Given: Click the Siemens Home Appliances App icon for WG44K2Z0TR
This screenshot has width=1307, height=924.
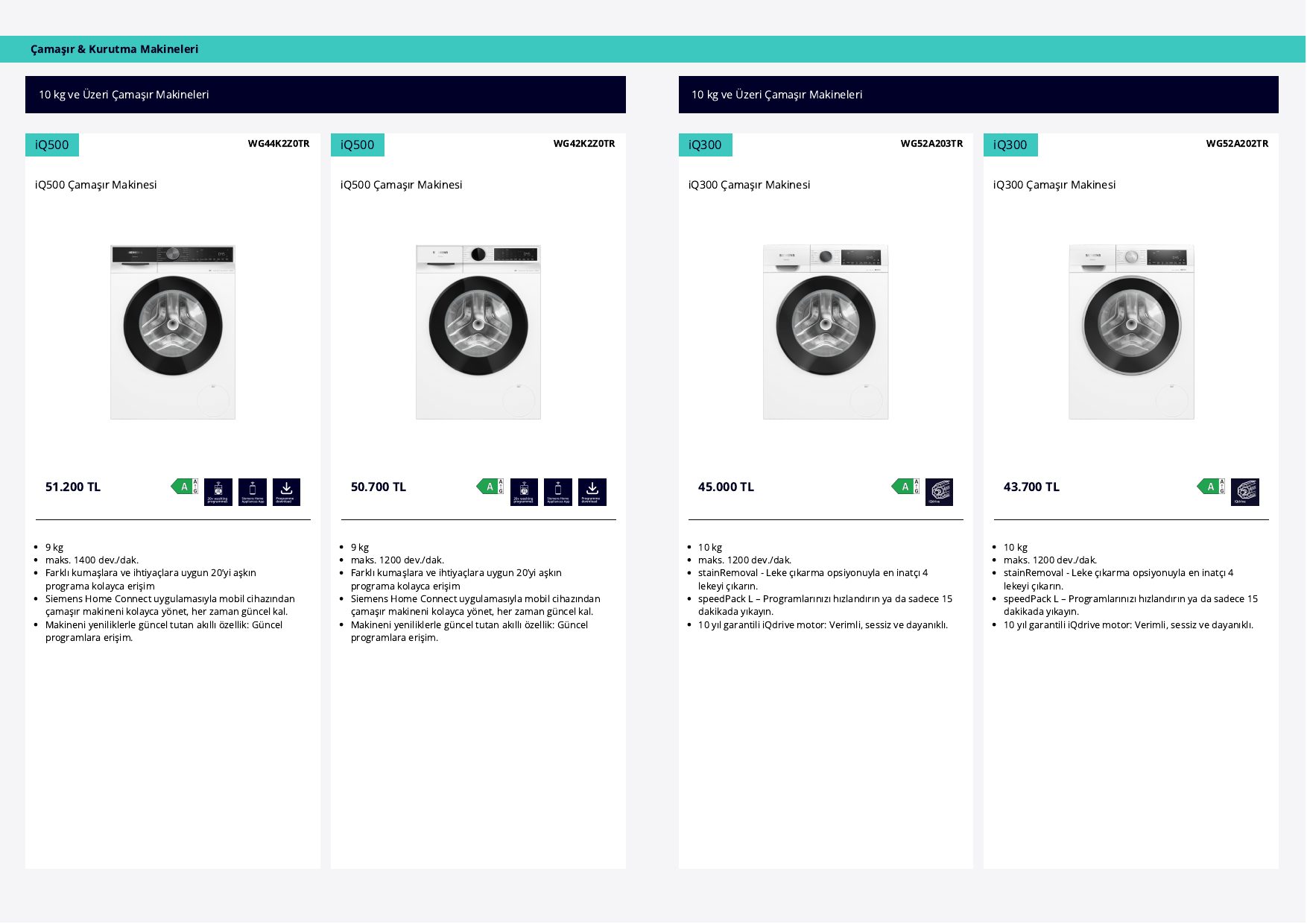Looking at the screenshot, I should [x=253, y=492].
